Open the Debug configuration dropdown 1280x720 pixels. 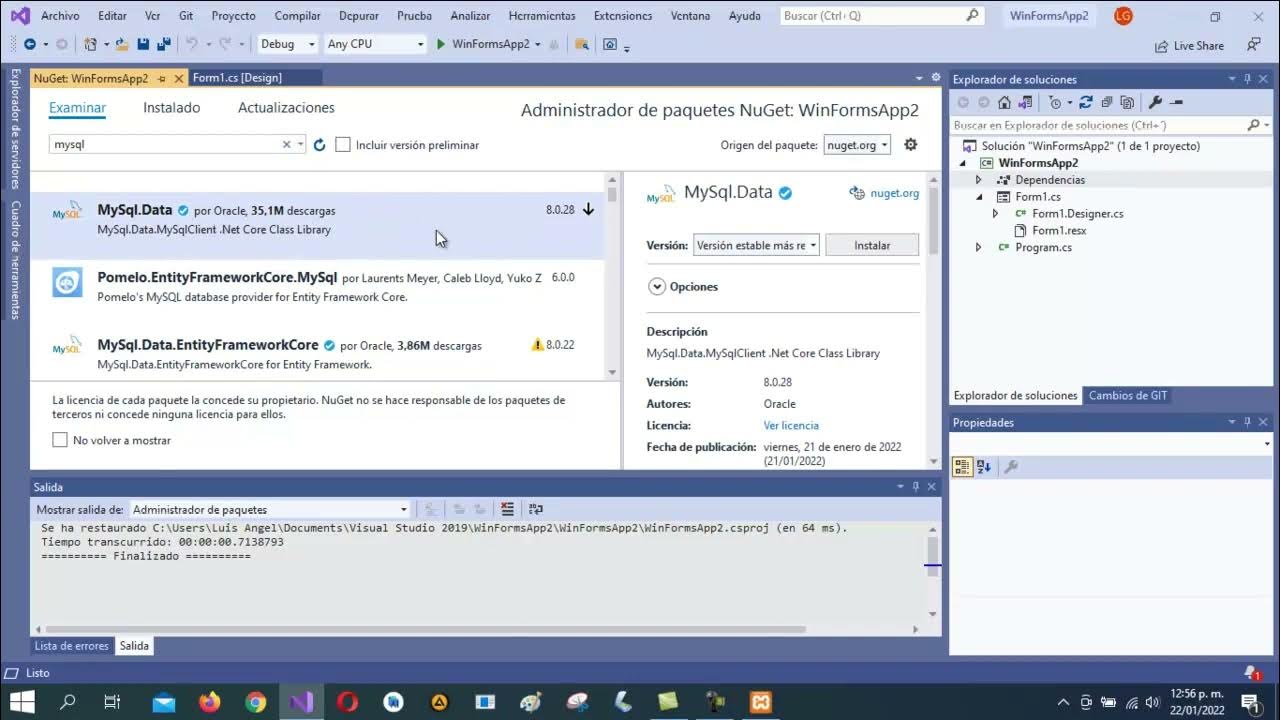(287, 44)
